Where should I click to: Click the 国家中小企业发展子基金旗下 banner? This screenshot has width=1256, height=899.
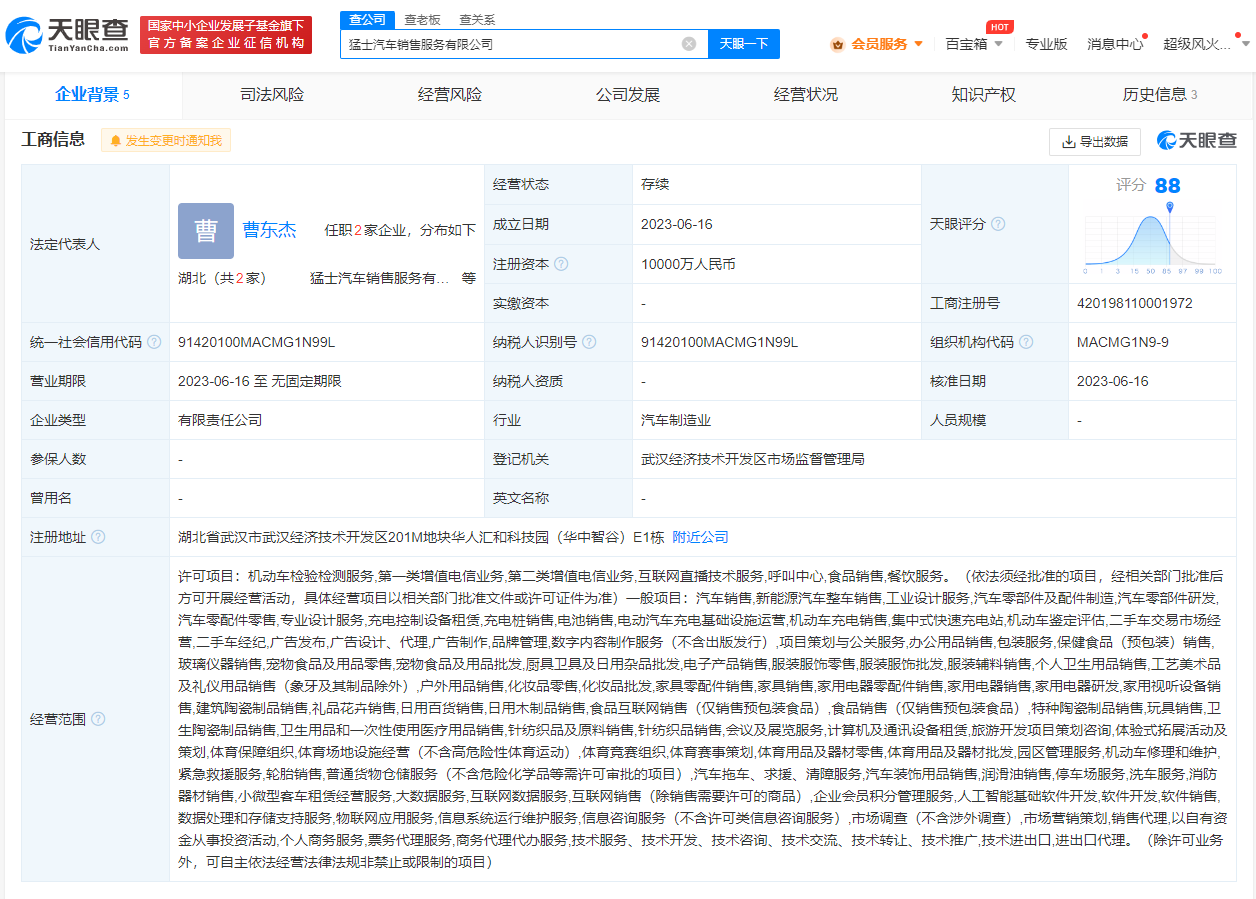(226, 35)
